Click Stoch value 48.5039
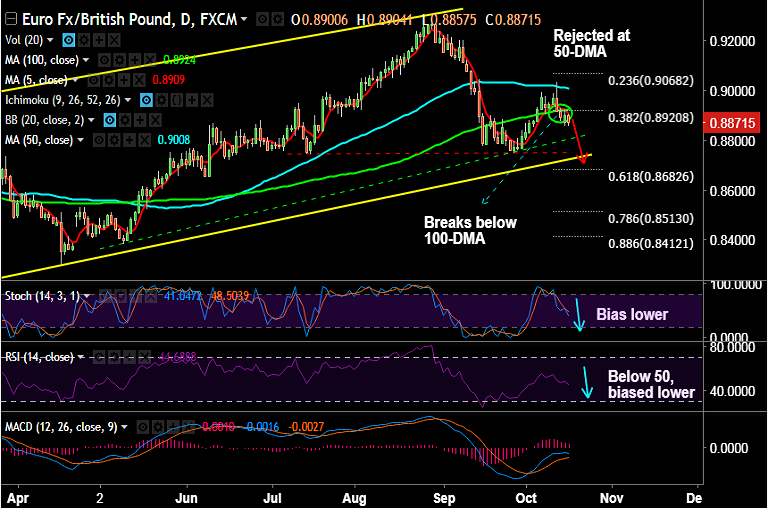The width and height of the screenshot is (768, 509). click(x=230, y=296)
